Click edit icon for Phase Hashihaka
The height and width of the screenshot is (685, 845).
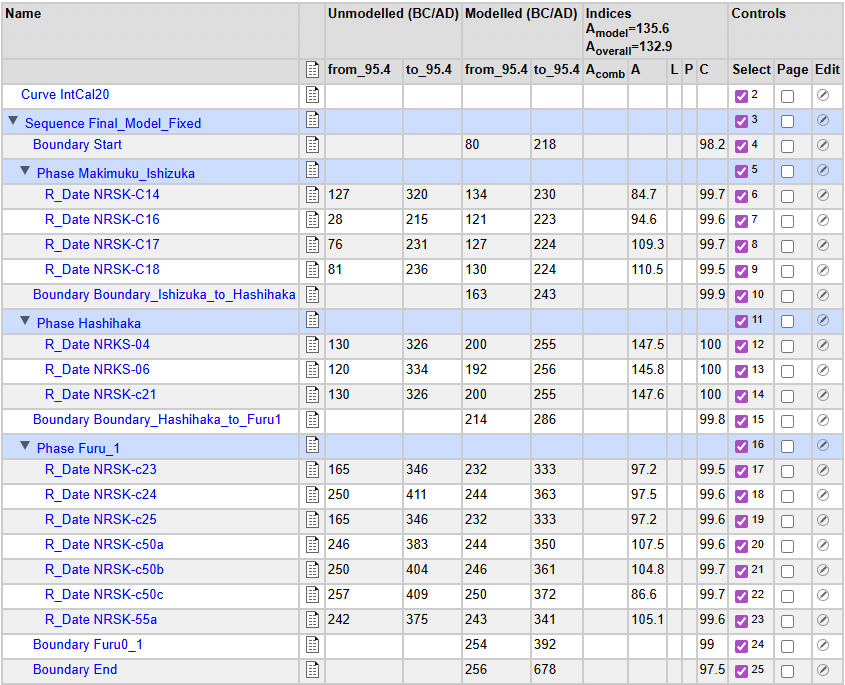point(822,321)
